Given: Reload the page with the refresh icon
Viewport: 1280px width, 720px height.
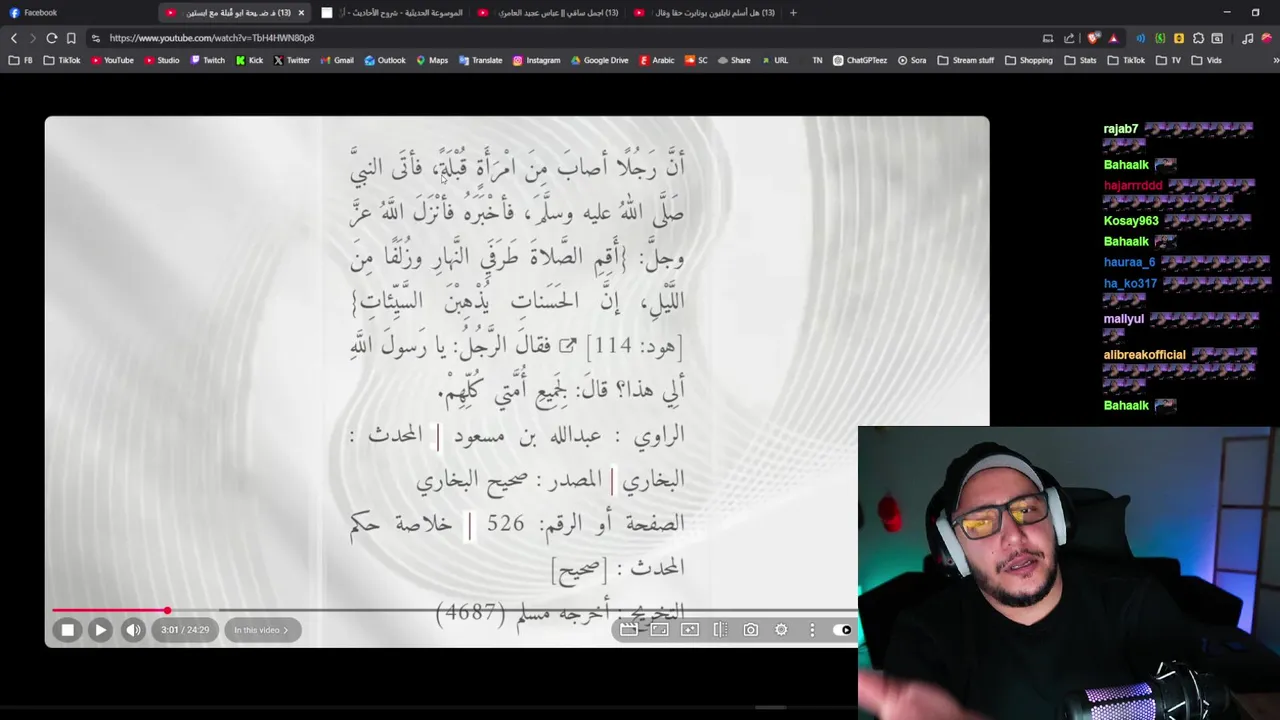Looking at the screenshot, I should point(52,38).
